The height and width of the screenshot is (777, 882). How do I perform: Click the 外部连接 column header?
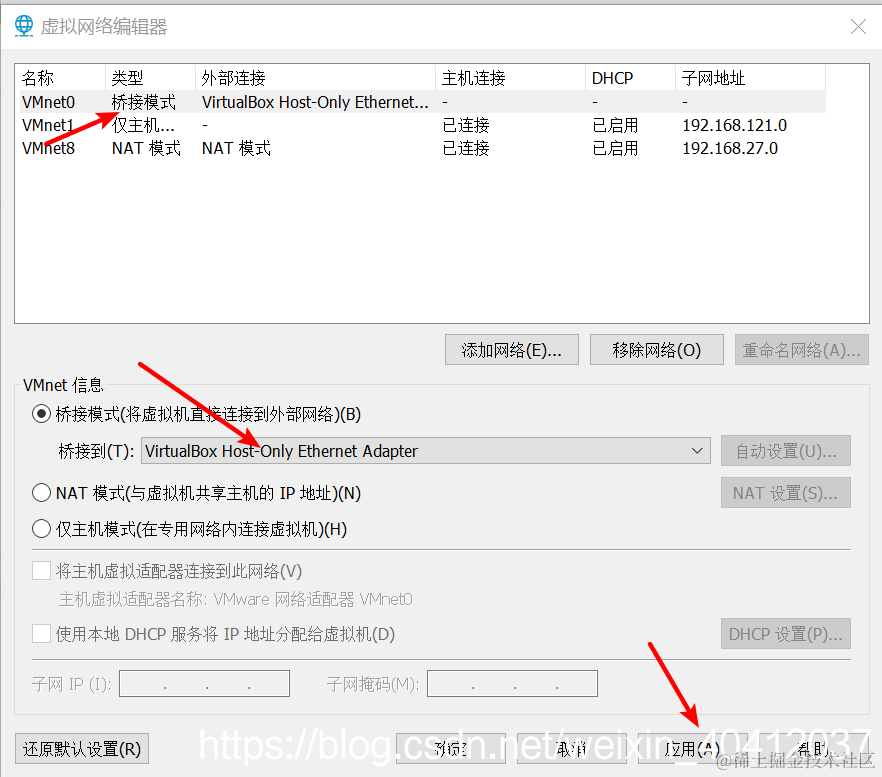pyautogui.click(x=315, y=78)
